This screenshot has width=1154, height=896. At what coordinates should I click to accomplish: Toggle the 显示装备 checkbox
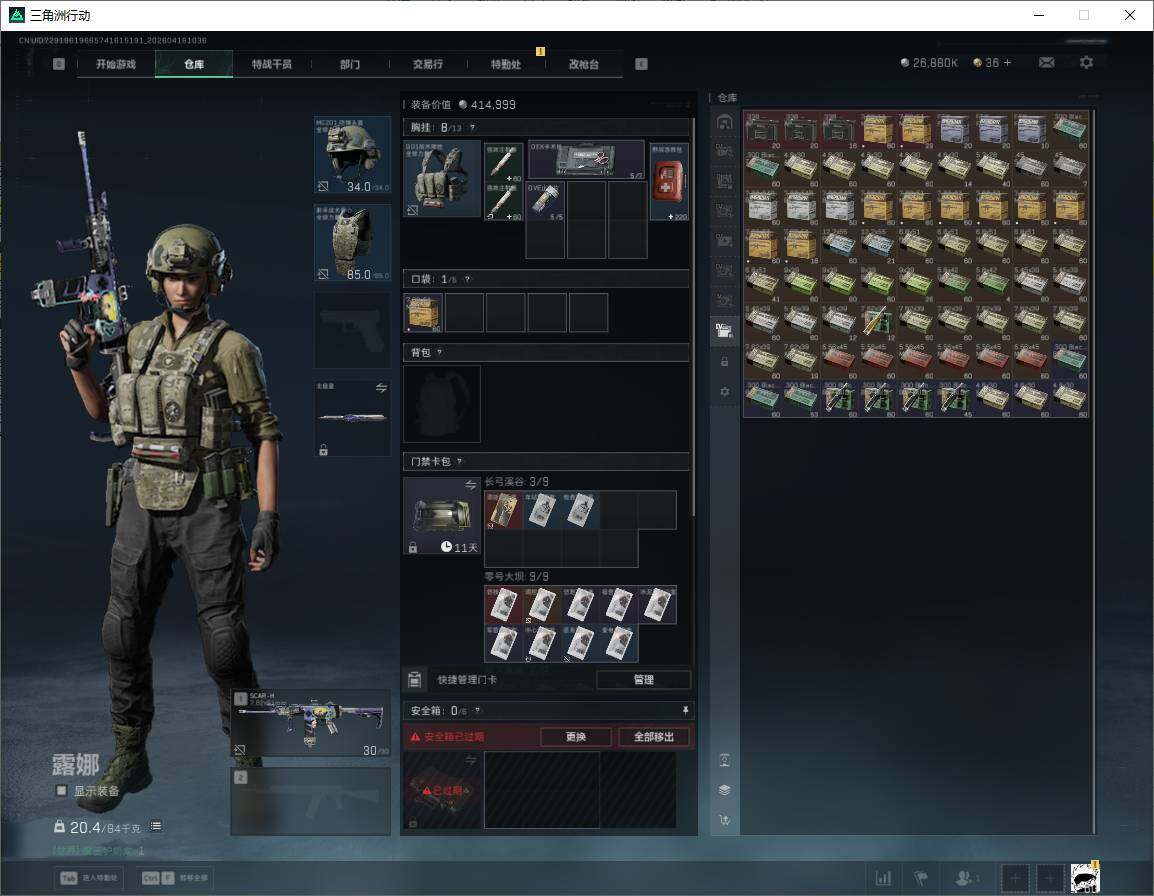click(61, 791)
